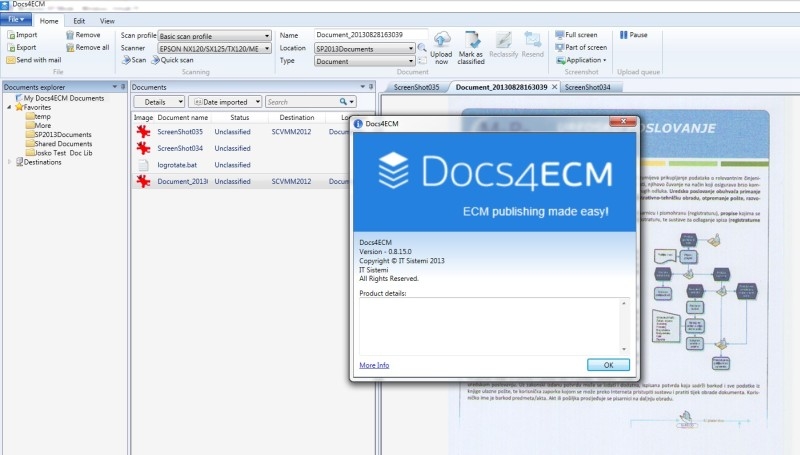The width and height of the screenshot is (800, 455).
Task: Click the scroll up arrow in Product details
Action: click(x=624, y=304)
